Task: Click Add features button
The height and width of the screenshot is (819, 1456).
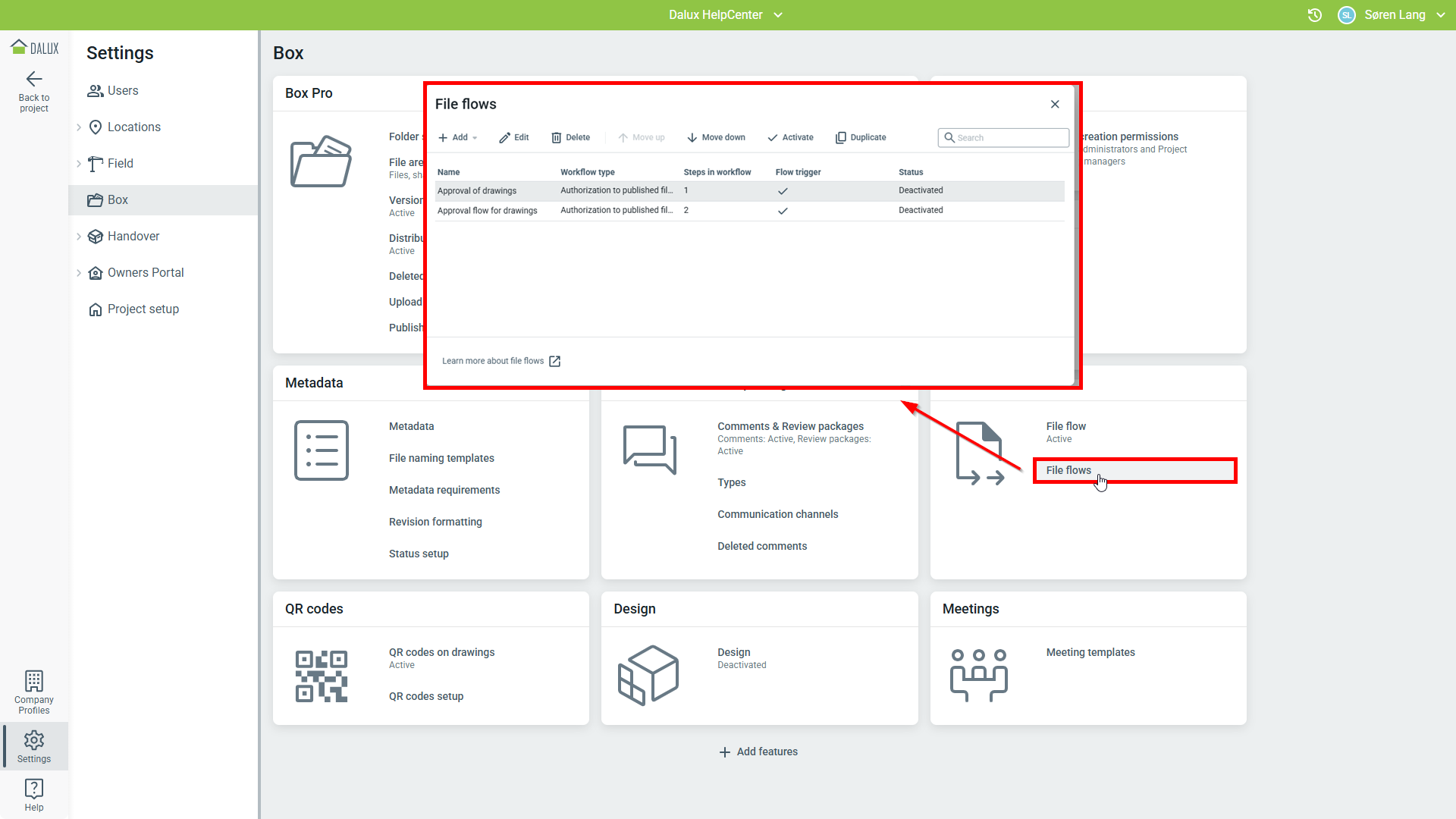Action: pos(758,752)
